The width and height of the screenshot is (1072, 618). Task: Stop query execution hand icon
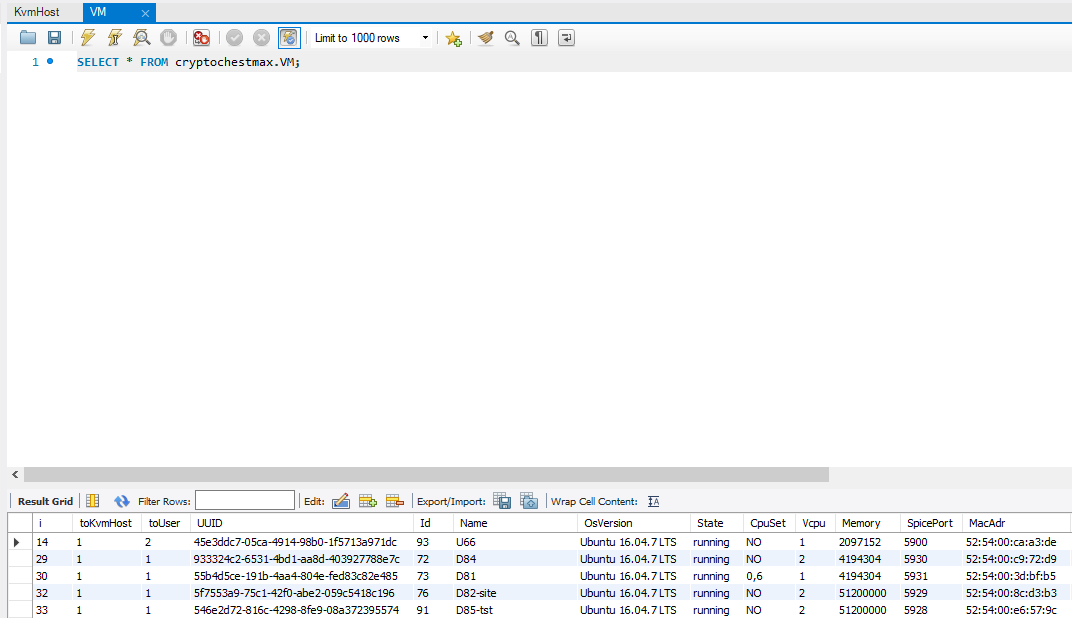168,38
